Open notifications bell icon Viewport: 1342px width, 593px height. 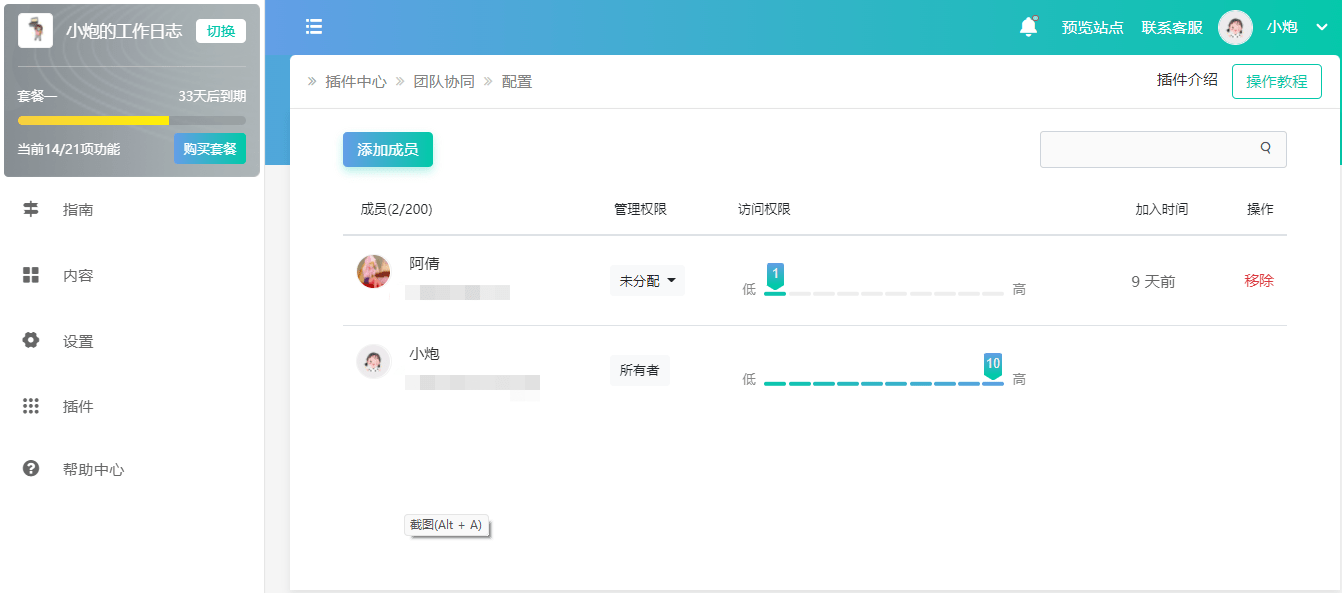pyautogui.click(x=1028, y=27)
